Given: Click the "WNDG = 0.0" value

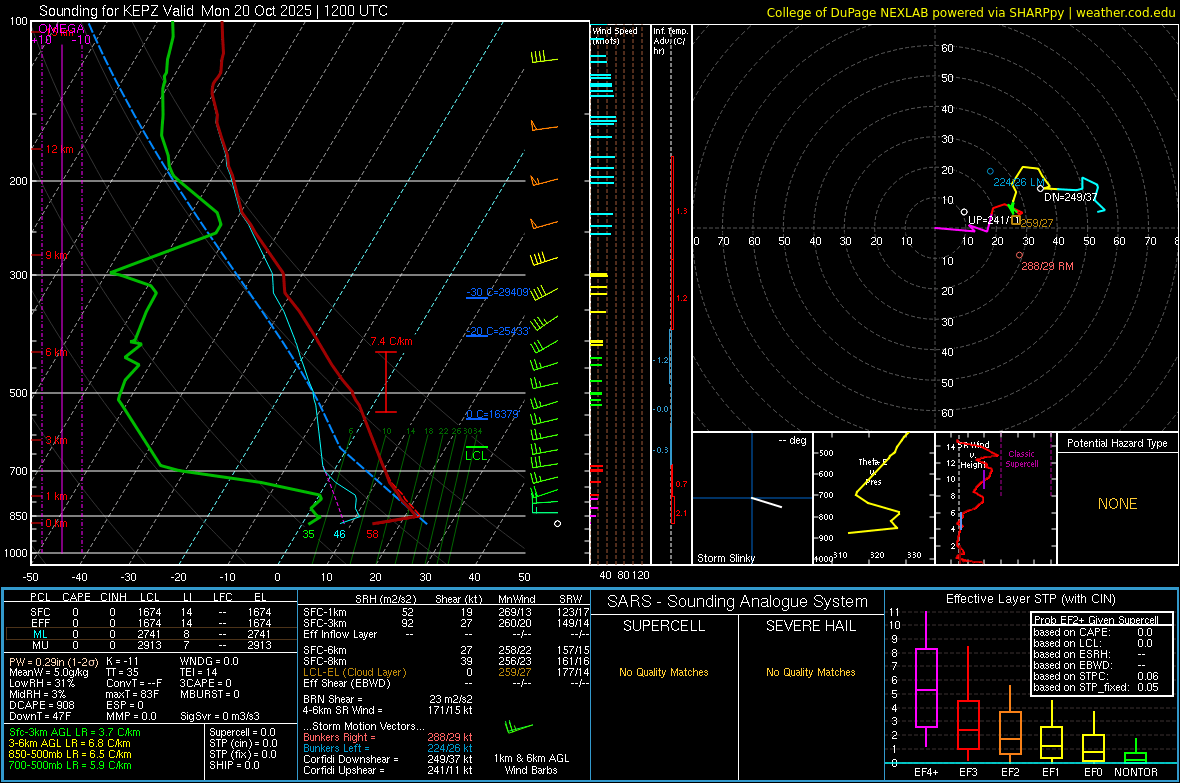Looking at the screenshot, I should 209,662.
